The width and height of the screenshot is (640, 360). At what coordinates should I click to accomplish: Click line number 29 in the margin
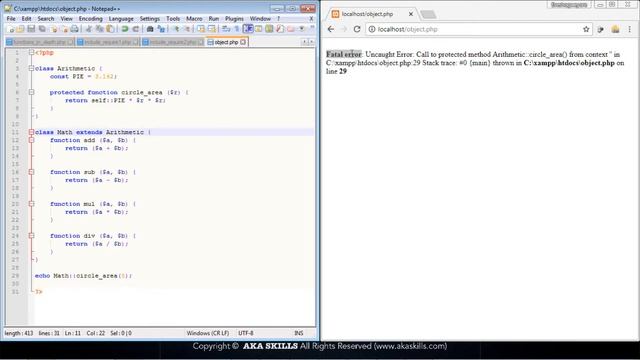15,276
